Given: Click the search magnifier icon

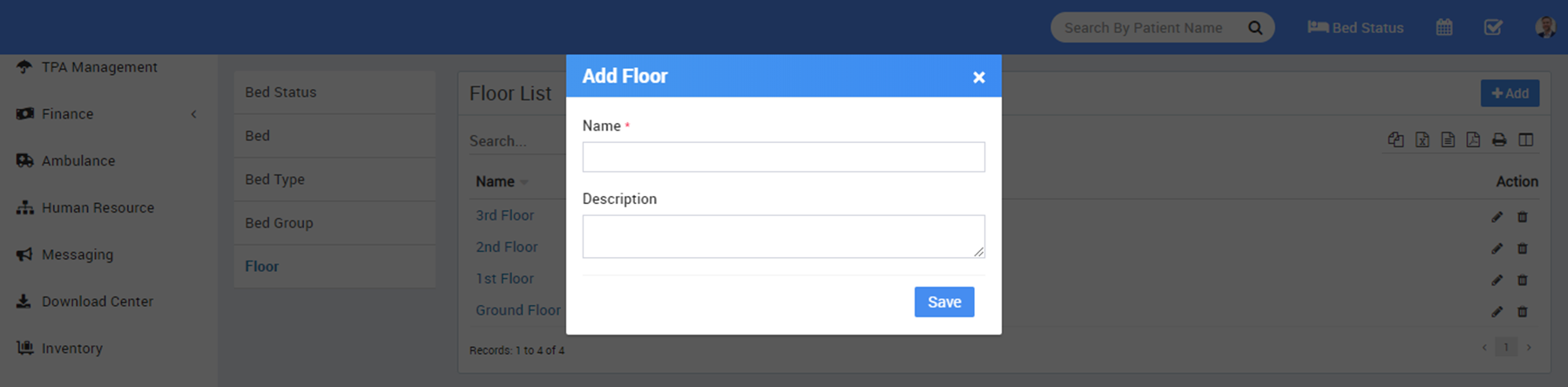Looking at the screenshot, I should coord(1255,28).
